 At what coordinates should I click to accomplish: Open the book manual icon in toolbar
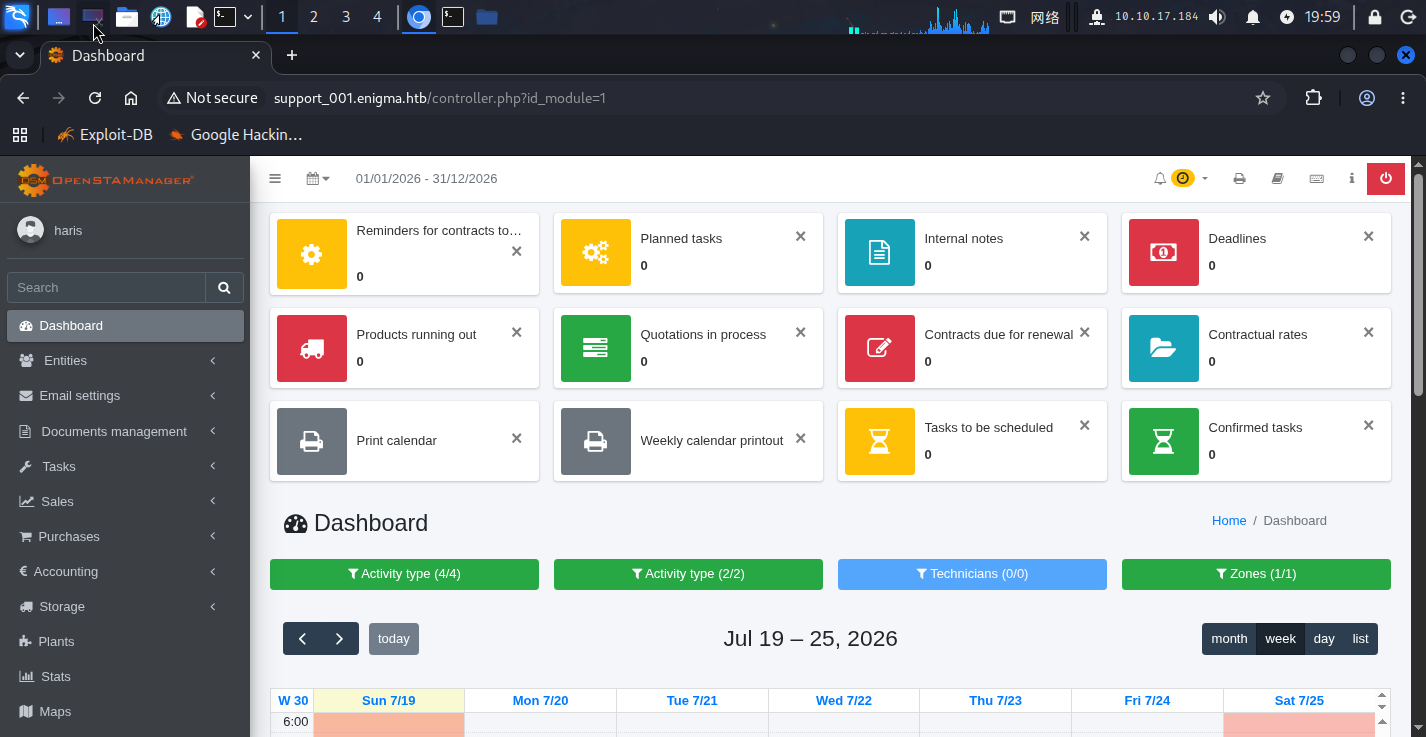tap(1277, 179)
